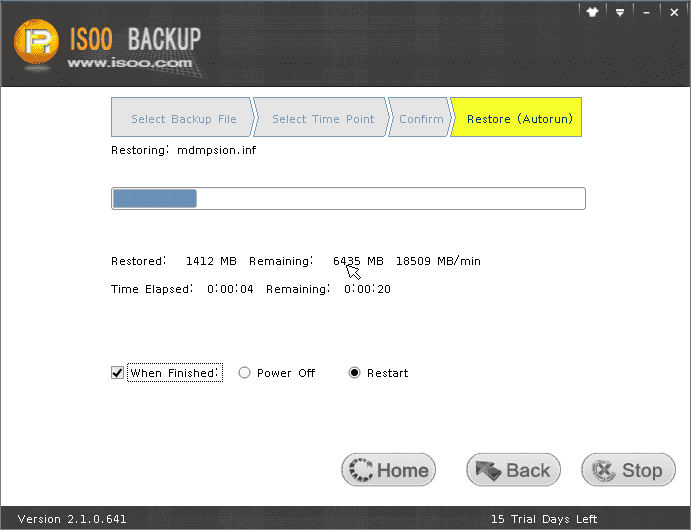The width and height of the screenshot is (691, 530).
Task: Click the Back button
Action: click(513, 470)
